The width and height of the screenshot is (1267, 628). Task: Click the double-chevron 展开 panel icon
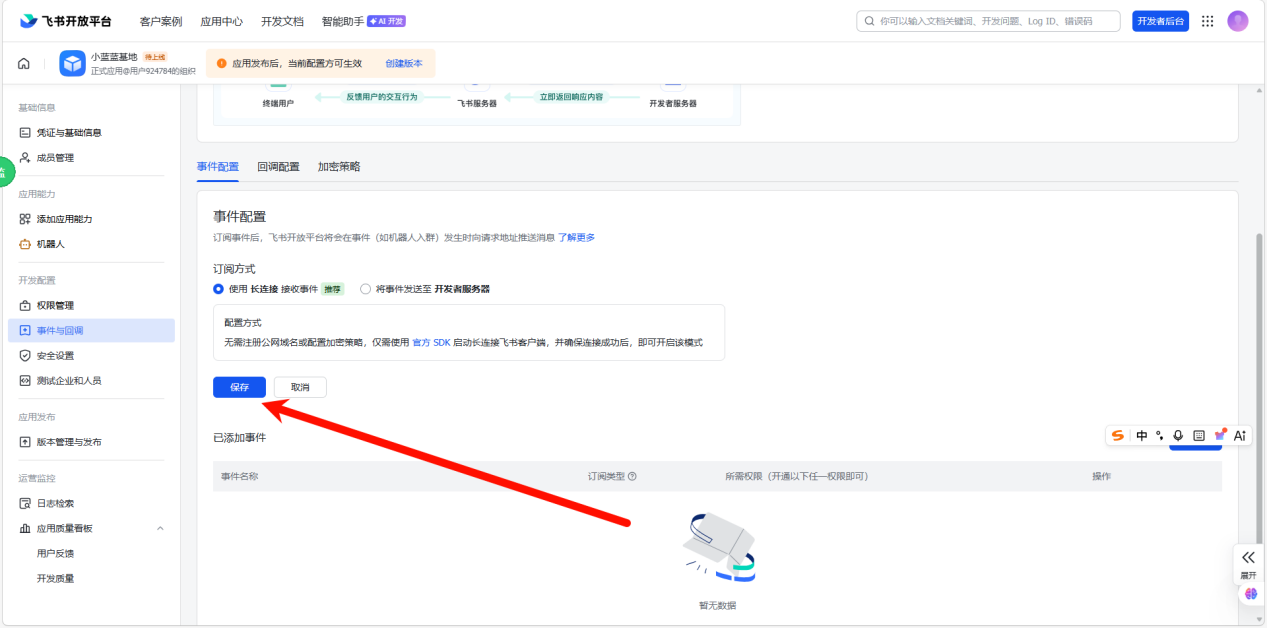click(1248, 557)
